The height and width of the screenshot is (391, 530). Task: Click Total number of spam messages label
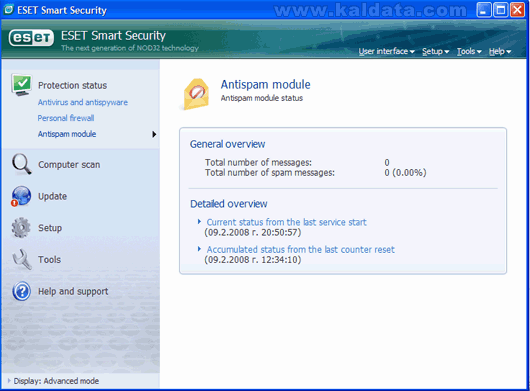270,173
